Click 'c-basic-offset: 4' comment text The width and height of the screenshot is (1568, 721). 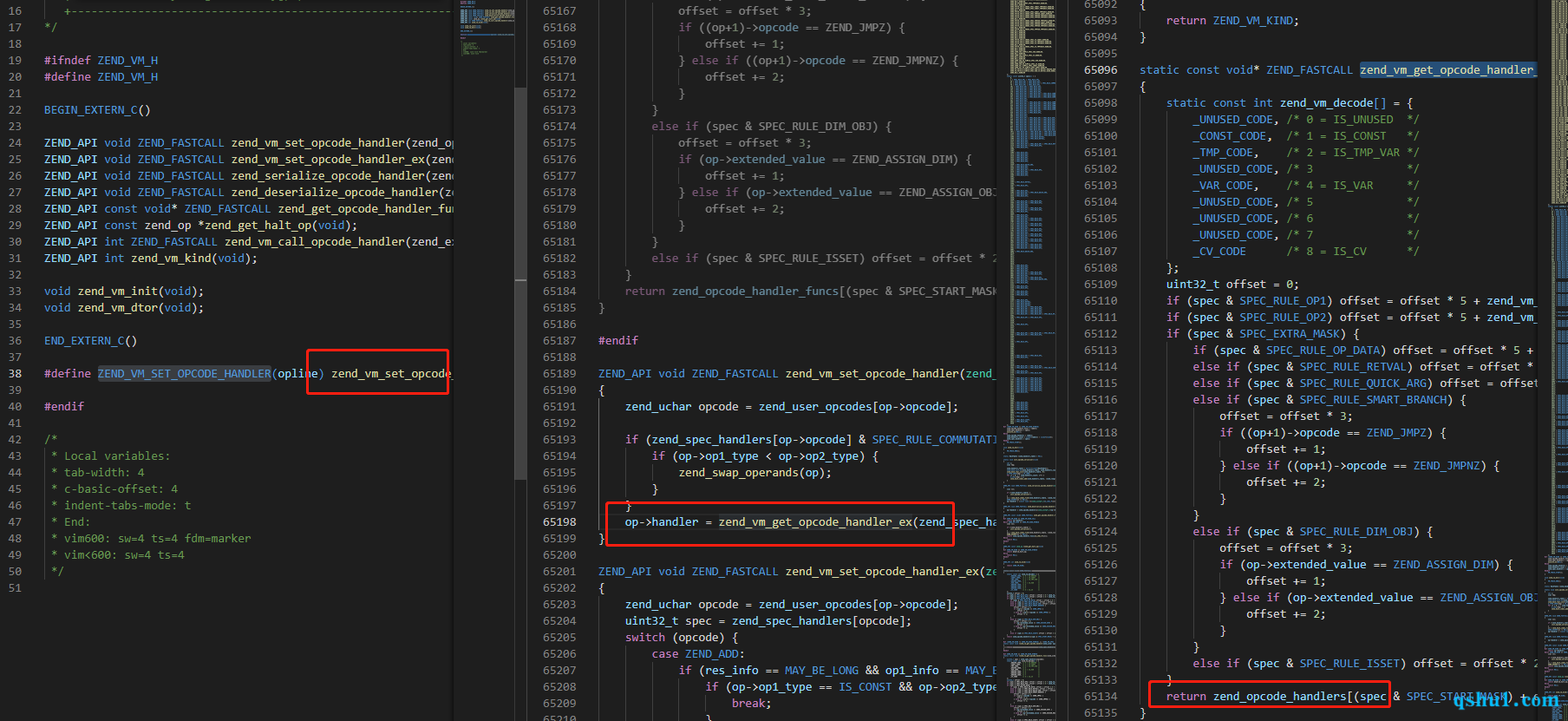coord(121,489)
